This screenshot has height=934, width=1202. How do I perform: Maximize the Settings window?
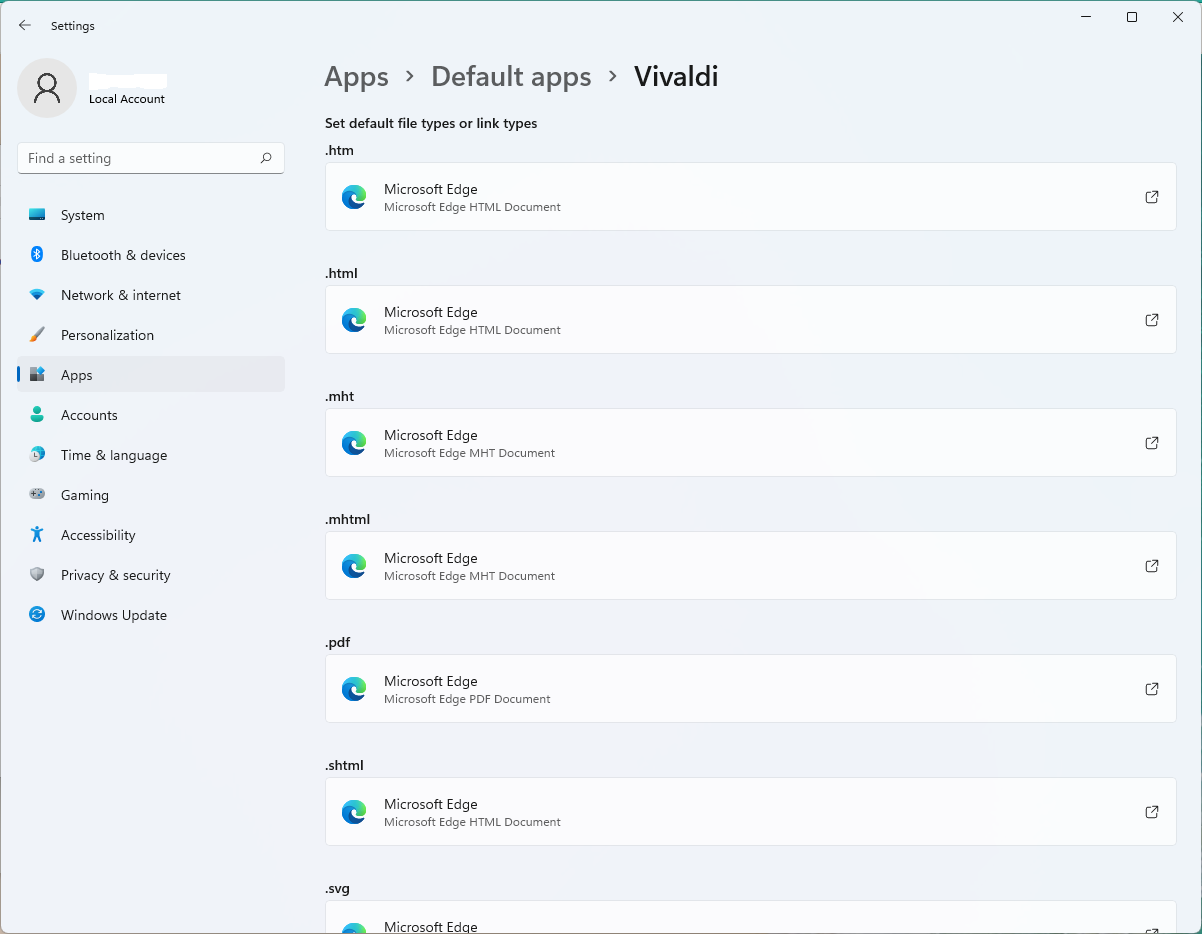coord(1132,17)
